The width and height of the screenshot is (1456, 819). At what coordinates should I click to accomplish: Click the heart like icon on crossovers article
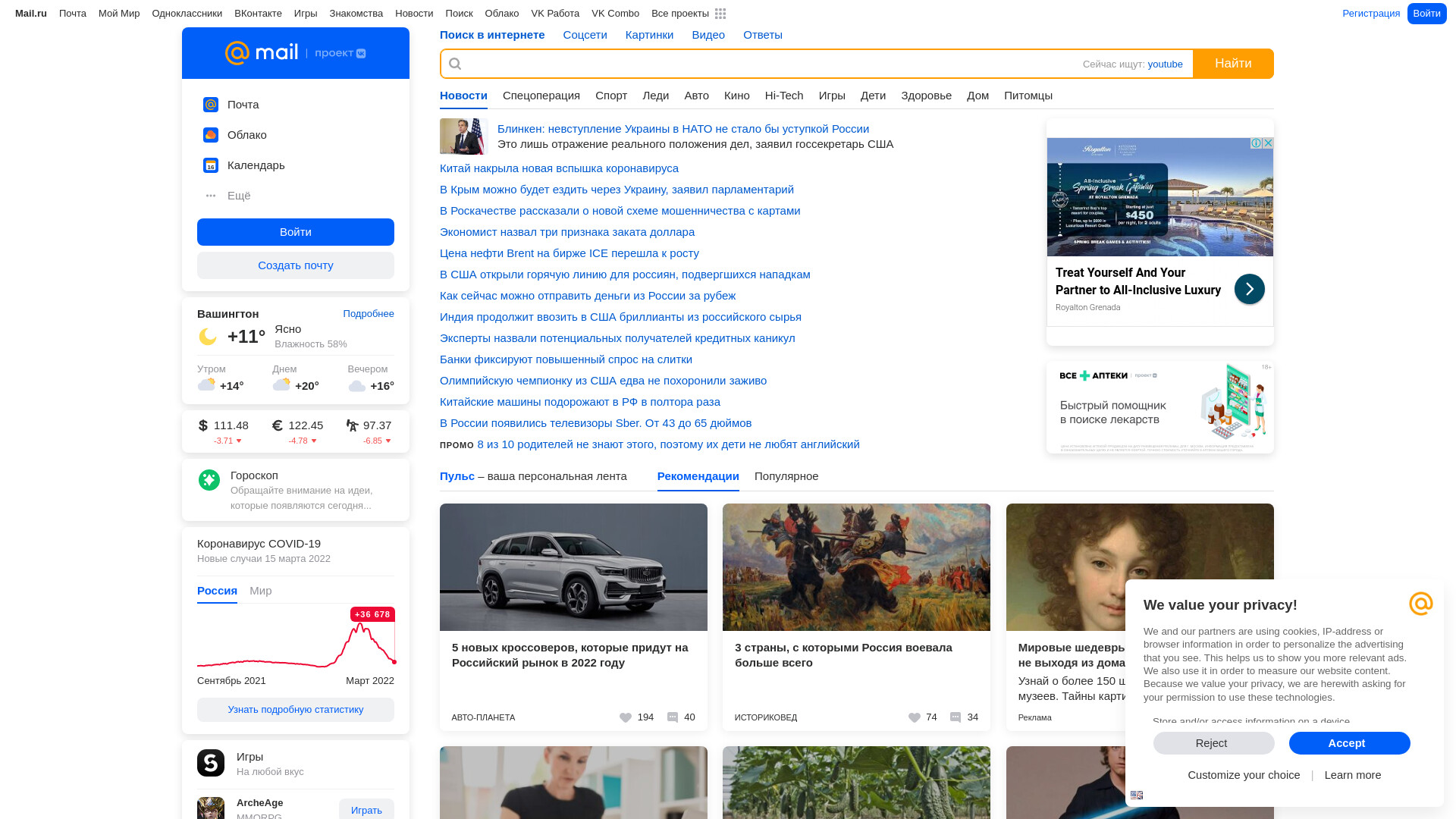click(x=626, y=717)
